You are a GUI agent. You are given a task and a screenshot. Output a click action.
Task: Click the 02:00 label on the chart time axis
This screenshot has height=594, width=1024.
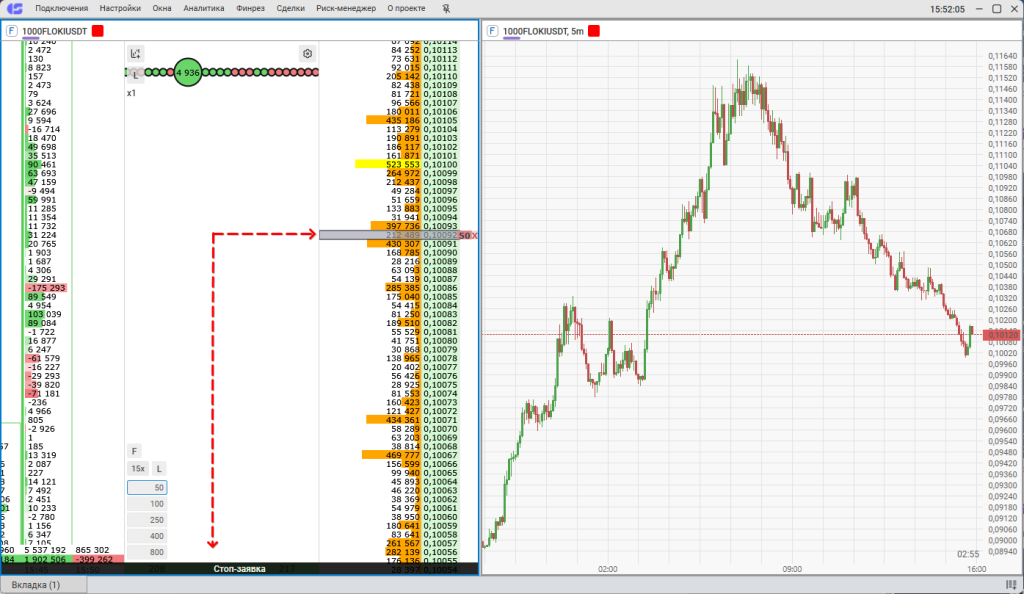click(x=607, y=569)
